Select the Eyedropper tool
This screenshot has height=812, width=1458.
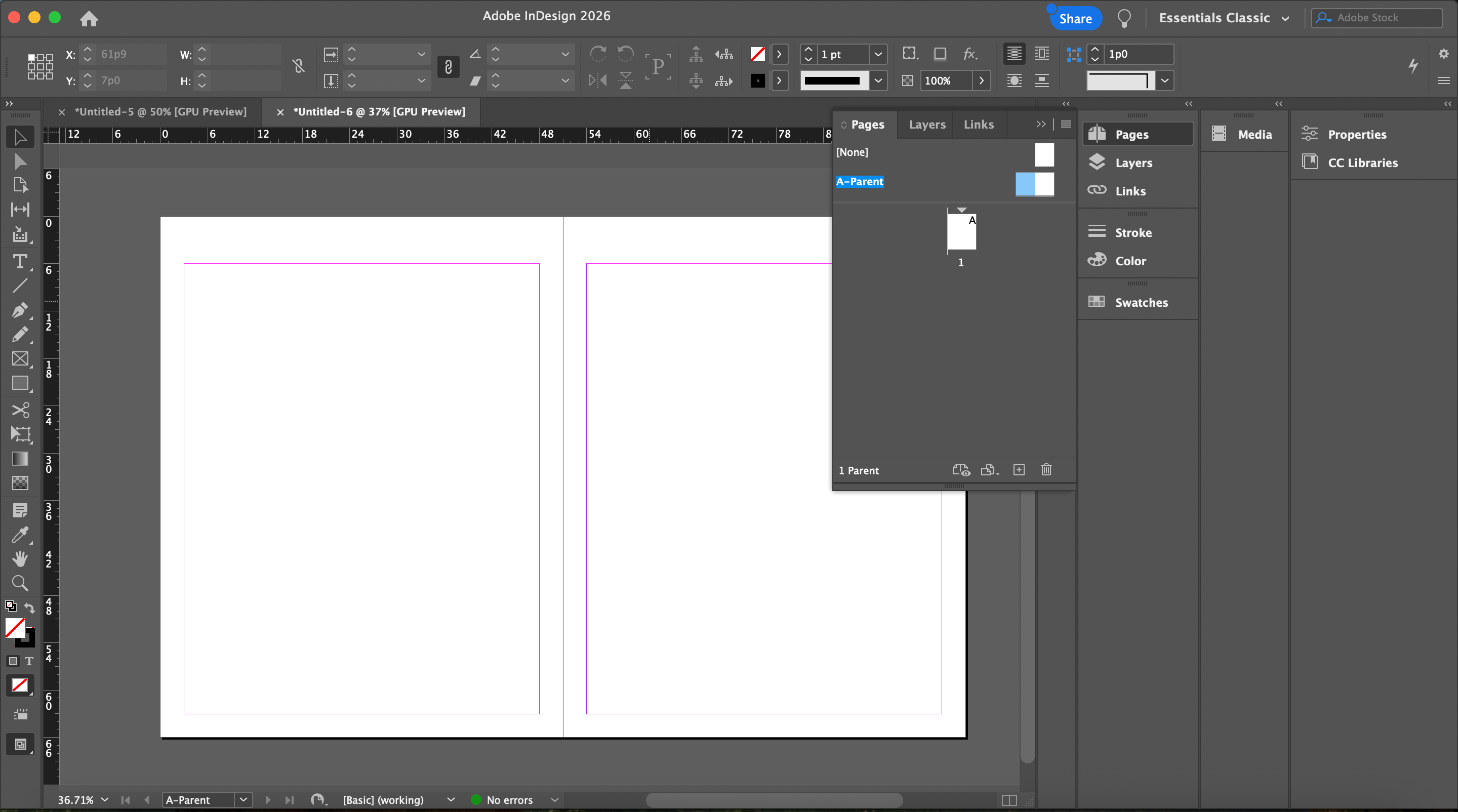(20, 535)
